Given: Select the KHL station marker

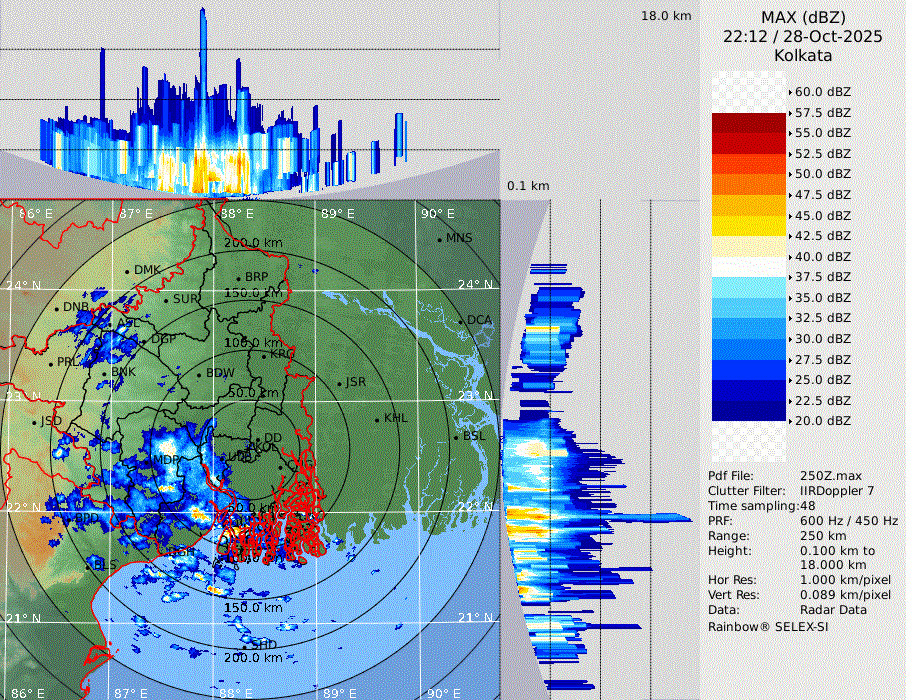Looking at the screenshot, I should click(x=377, y=419).
